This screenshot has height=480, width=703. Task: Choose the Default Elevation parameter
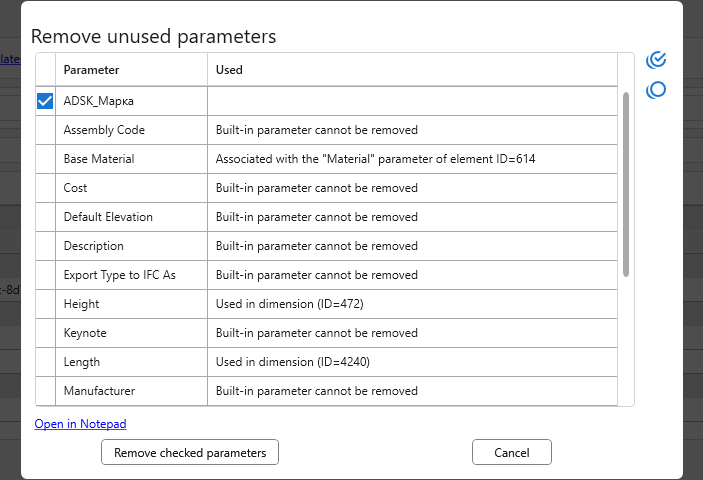108,217
